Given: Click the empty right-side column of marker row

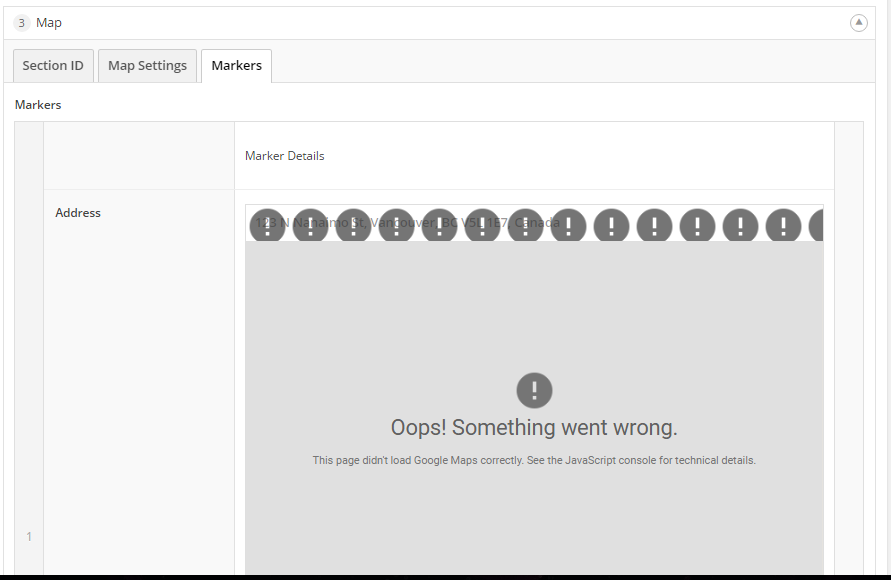Looking at the screenshot, I should [848, 350].
